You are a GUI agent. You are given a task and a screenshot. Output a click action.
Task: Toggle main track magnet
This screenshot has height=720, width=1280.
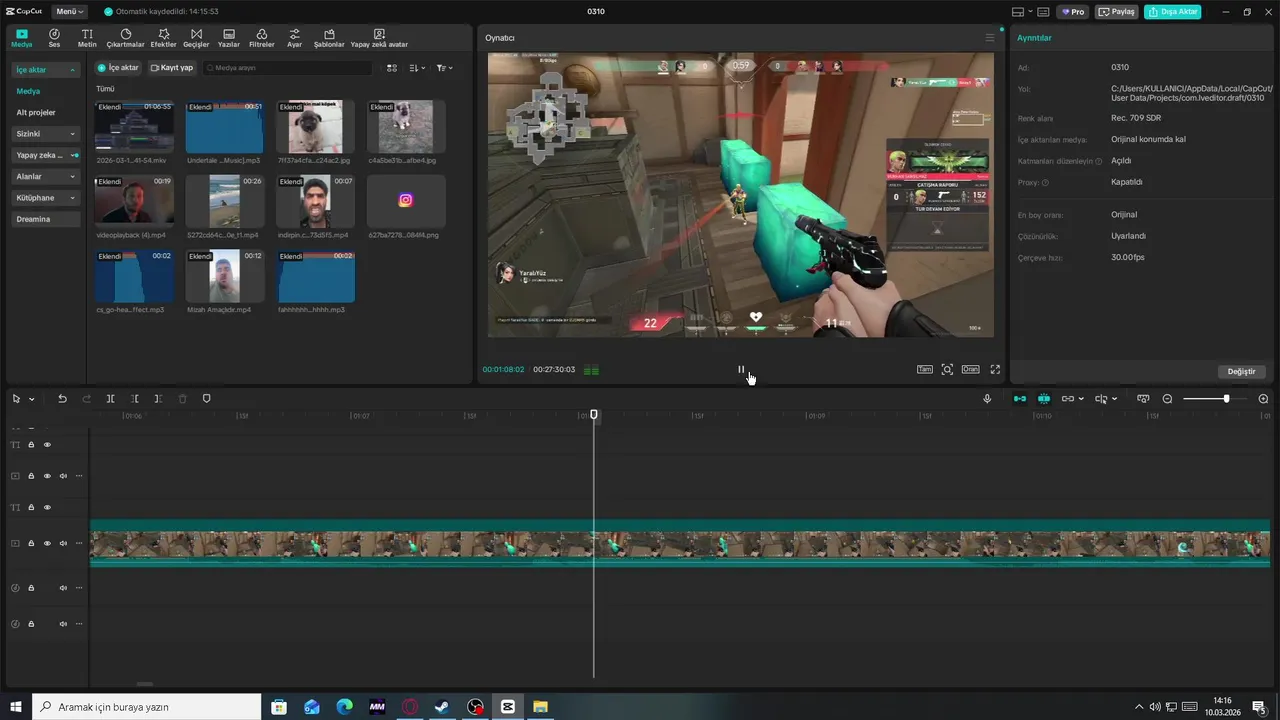point(1020,399)
